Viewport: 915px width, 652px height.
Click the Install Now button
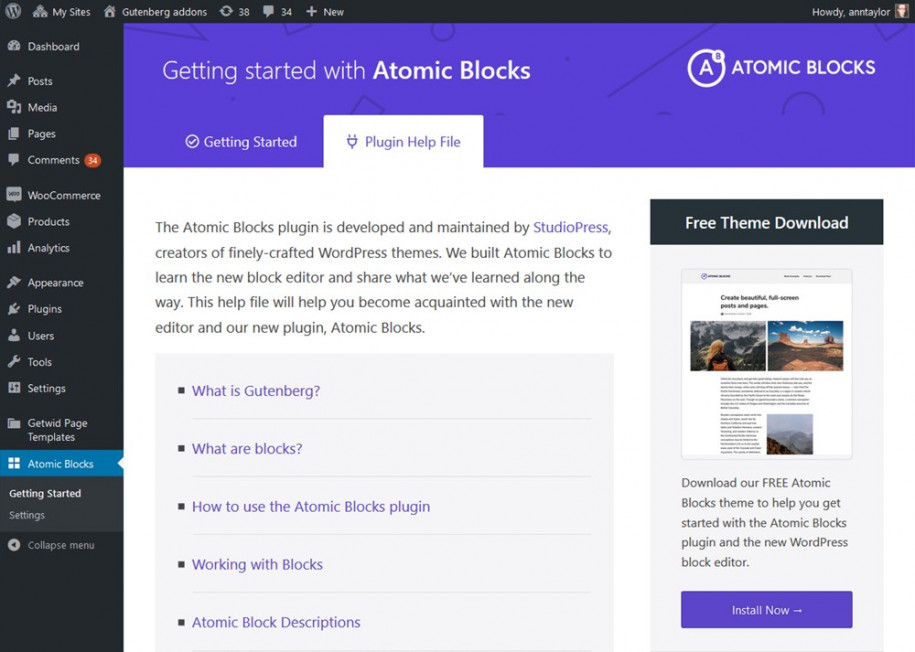click(766, 609)
